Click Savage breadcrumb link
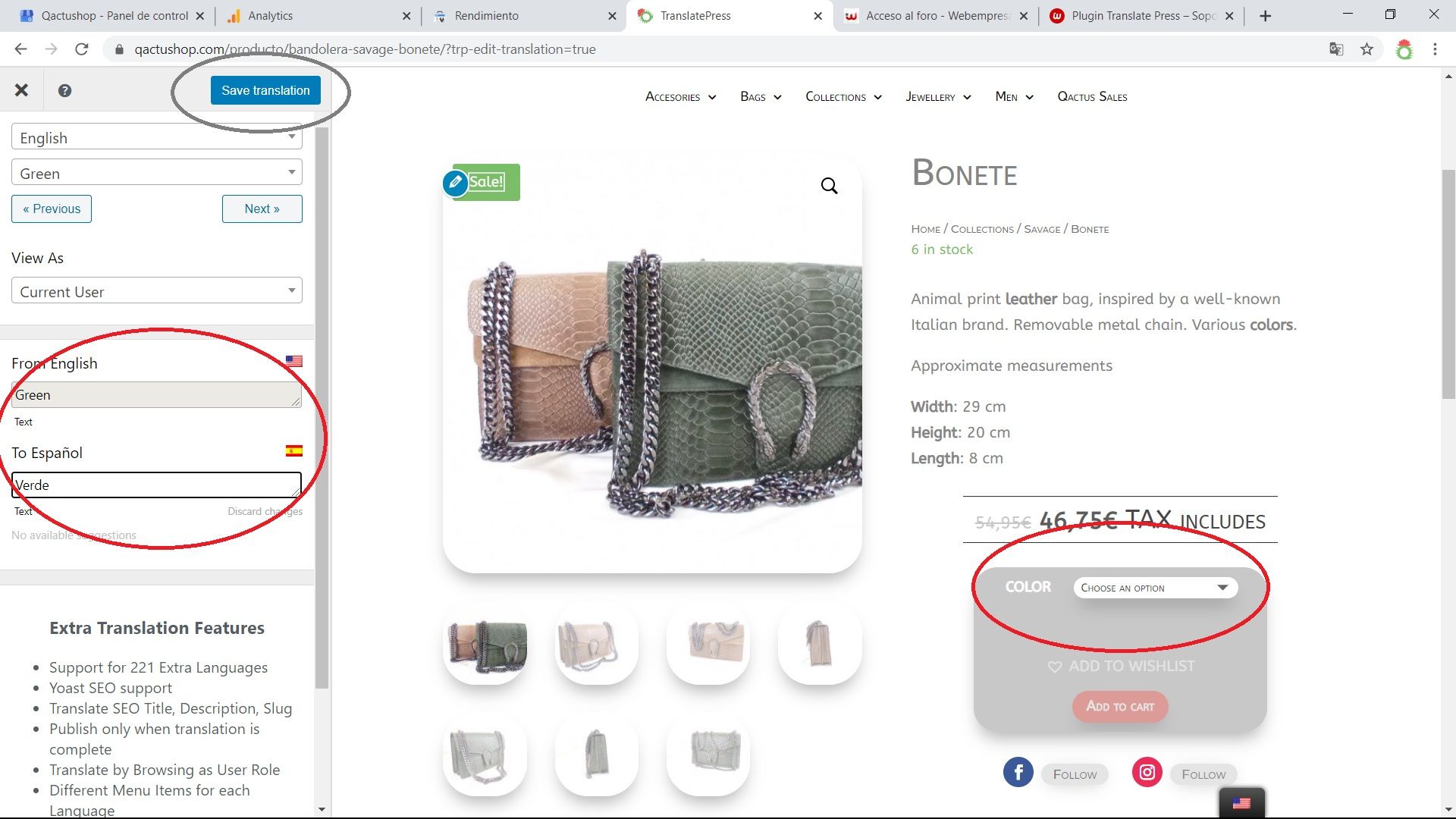Image resolution: width=1456 pixels, height=819 pixels. click(1042, 229)
